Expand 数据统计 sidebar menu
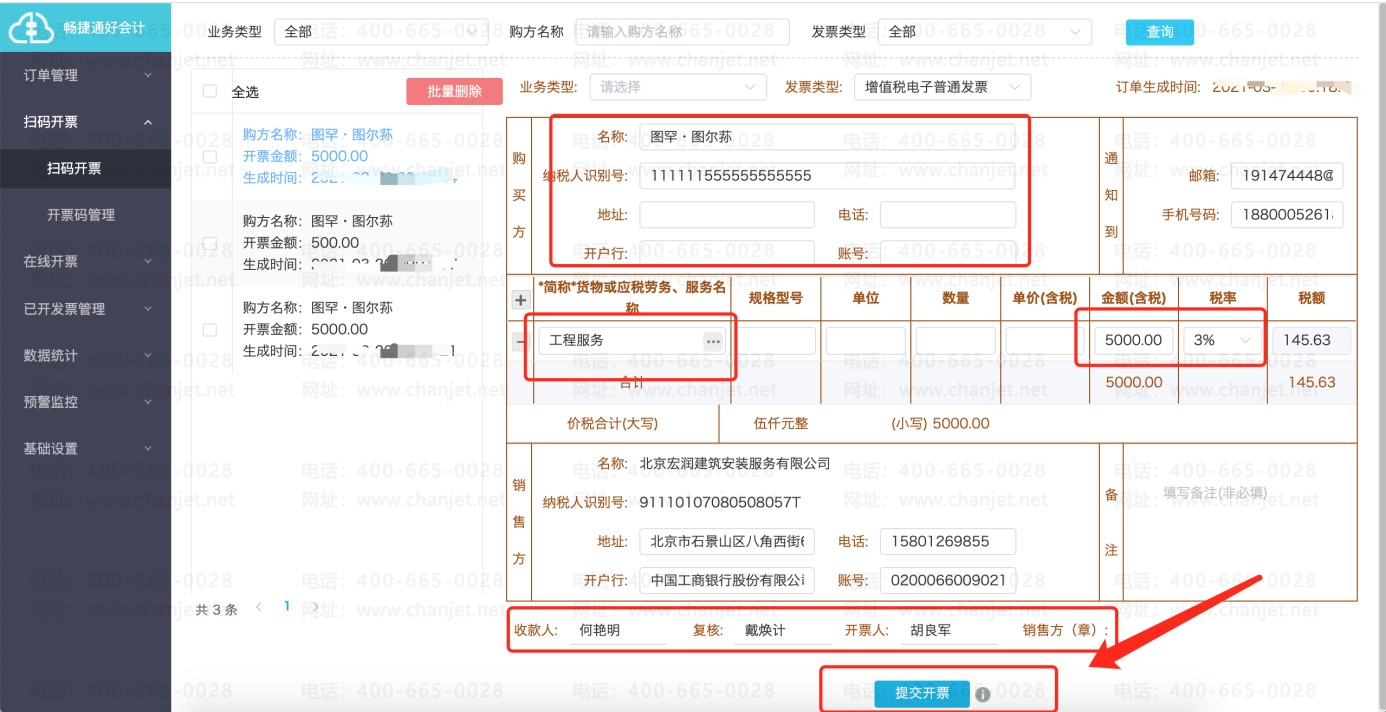The height and width of the screenshot is (712, 1386). (x=85, y=355)
